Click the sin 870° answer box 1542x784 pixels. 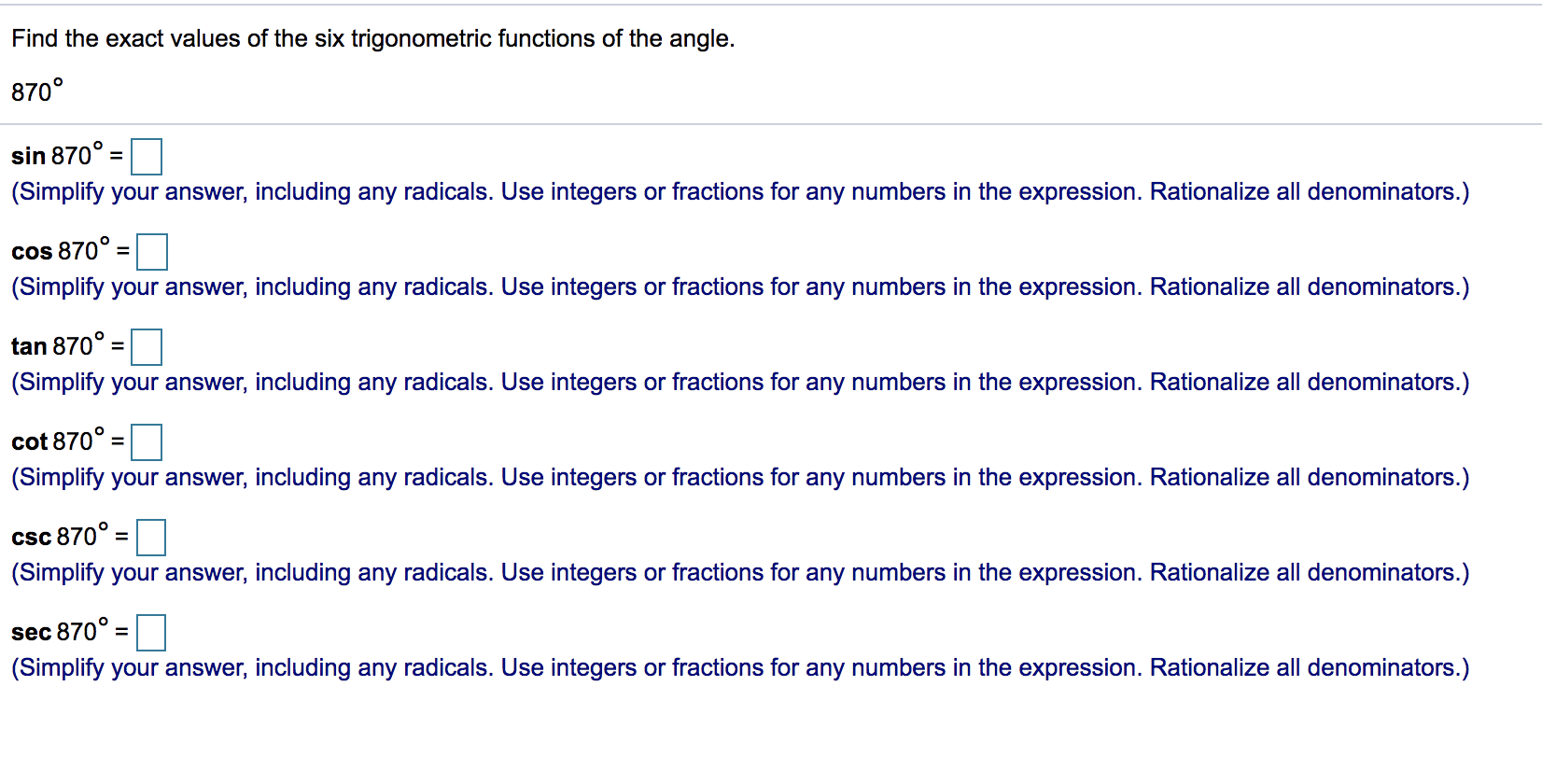[147, 157]
